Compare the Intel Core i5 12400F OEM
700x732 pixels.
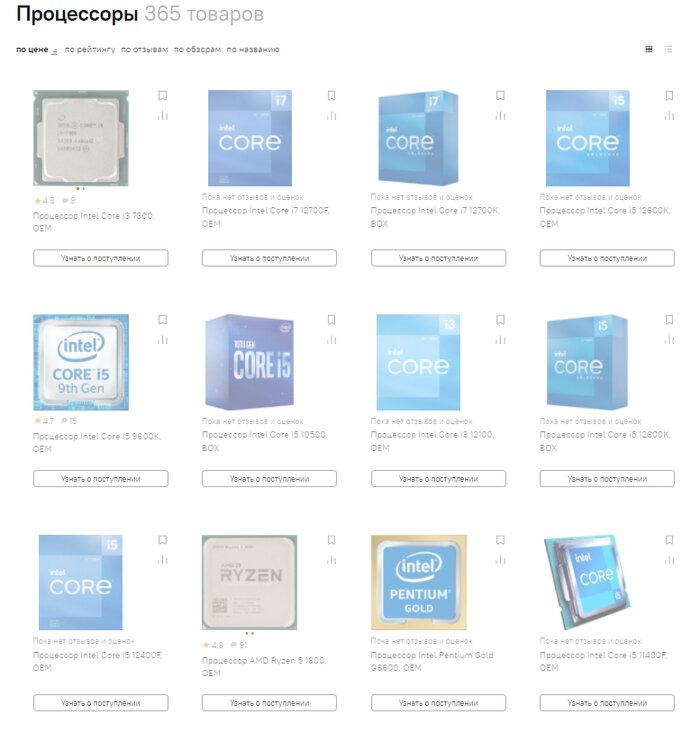pos(163,560)
